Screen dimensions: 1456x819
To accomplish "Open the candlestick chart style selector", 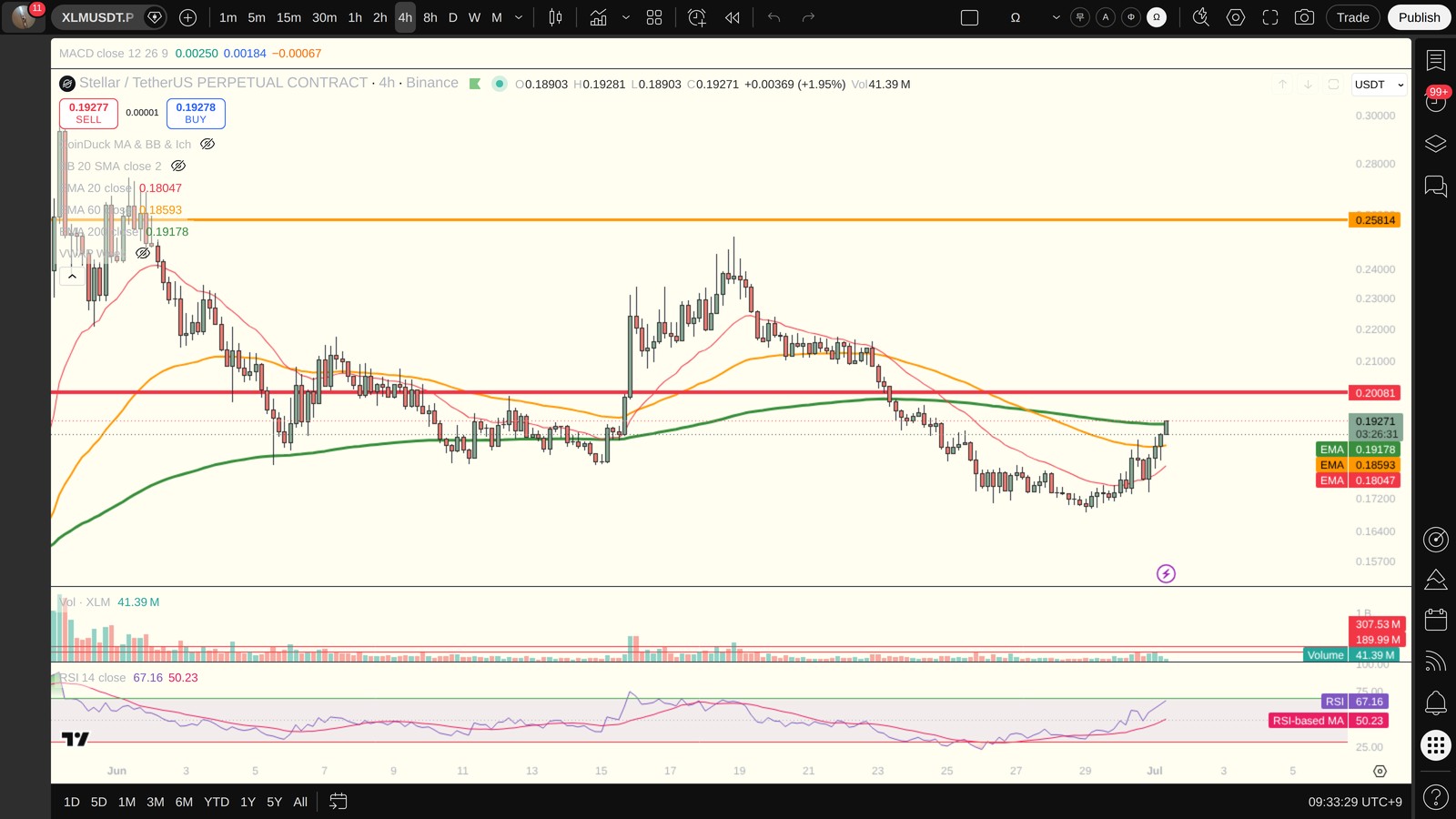I will 555,17.
